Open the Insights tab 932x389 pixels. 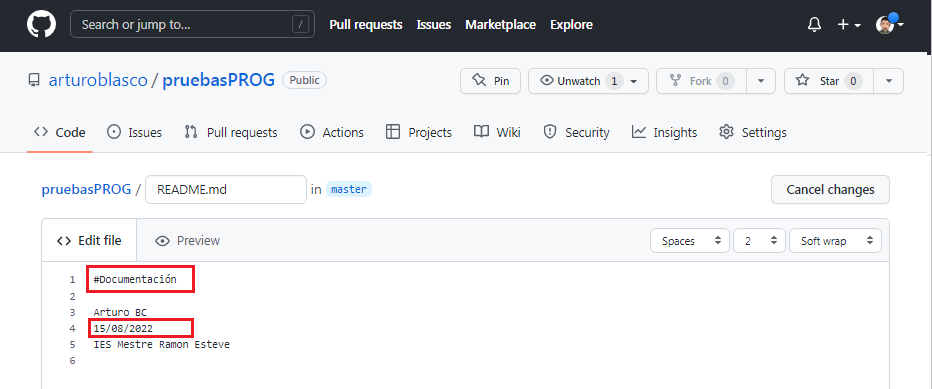point(665,132)
